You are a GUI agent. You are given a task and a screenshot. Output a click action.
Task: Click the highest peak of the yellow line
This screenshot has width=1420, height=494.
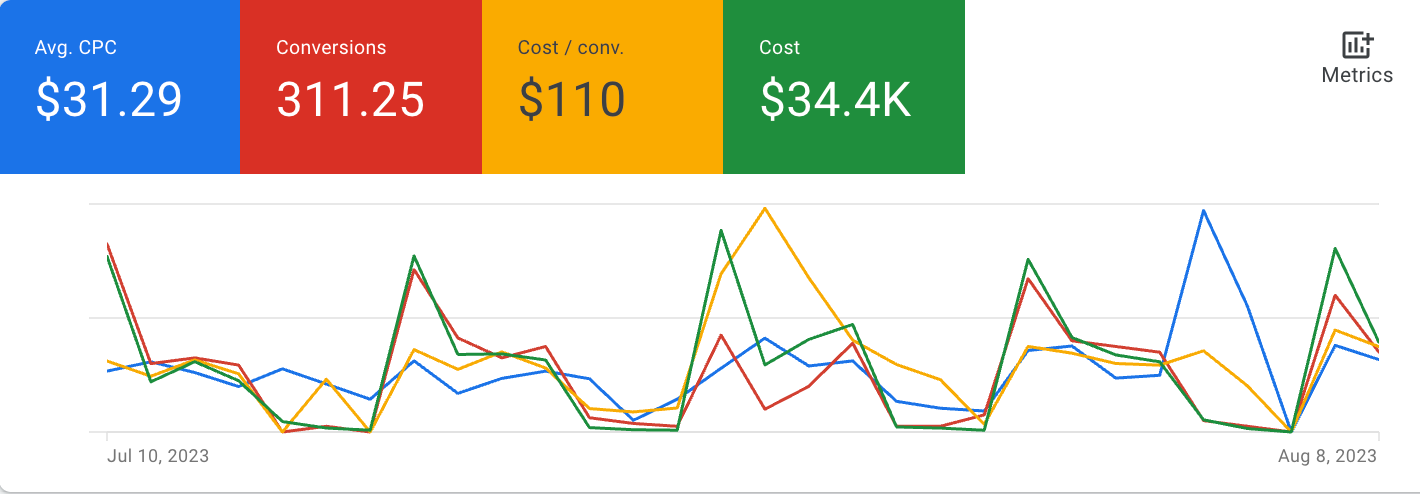click(765, 208)
